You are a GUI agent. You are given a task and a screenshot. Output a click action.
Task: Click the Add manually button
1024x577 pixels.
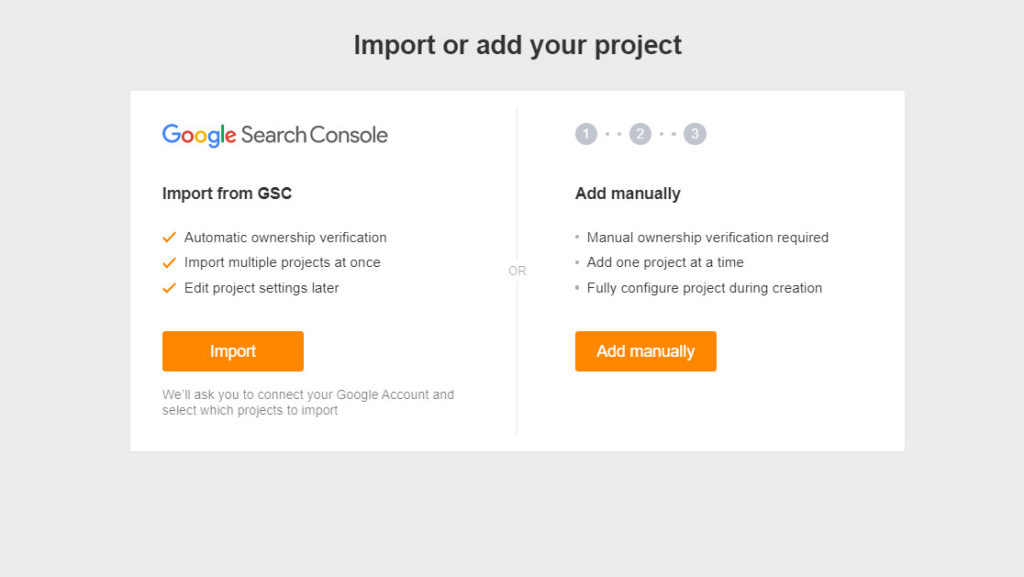pyautogui.click(x=645, y=351)
